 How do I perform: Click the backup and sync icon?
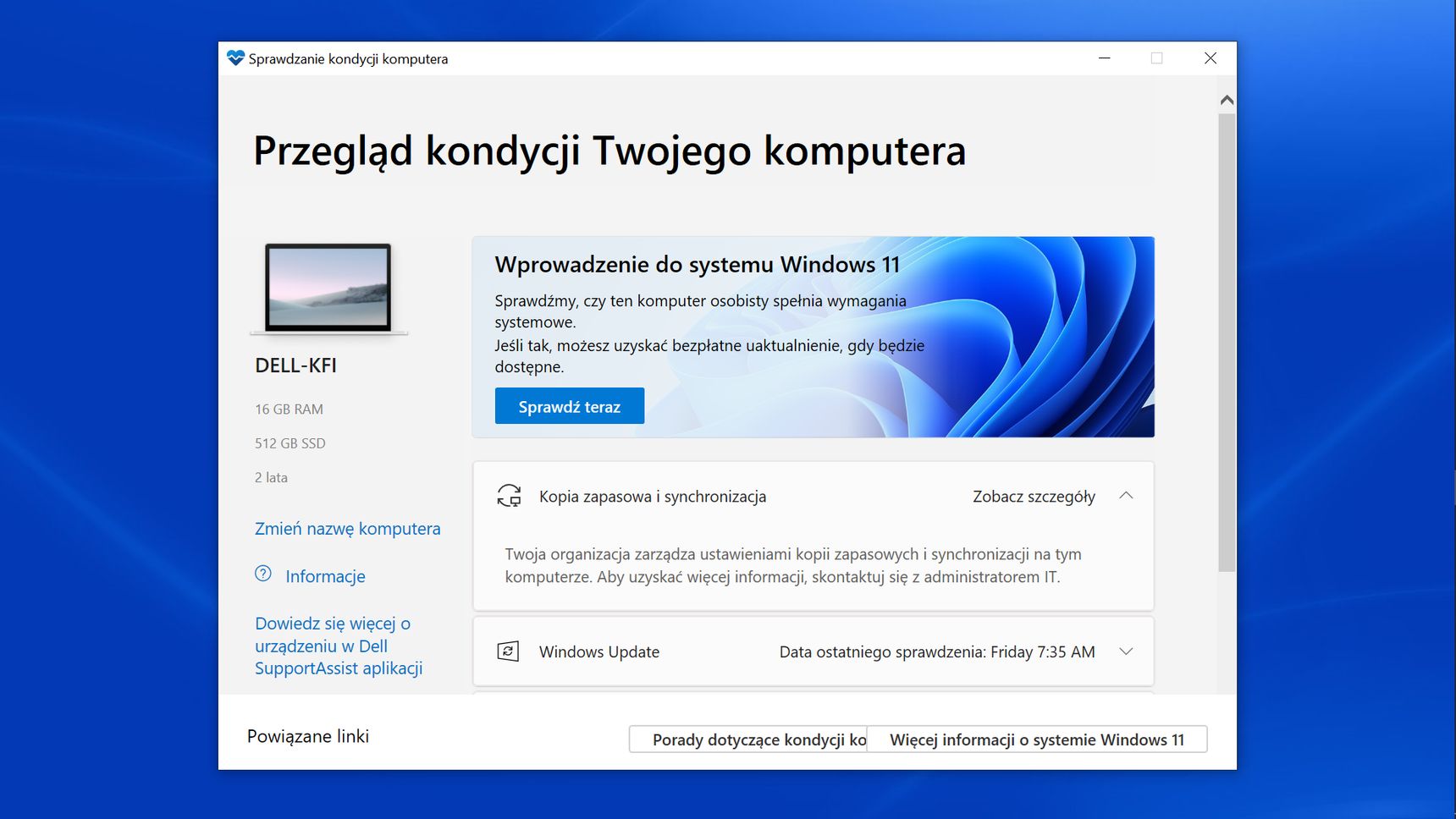(x=509, y=496)
